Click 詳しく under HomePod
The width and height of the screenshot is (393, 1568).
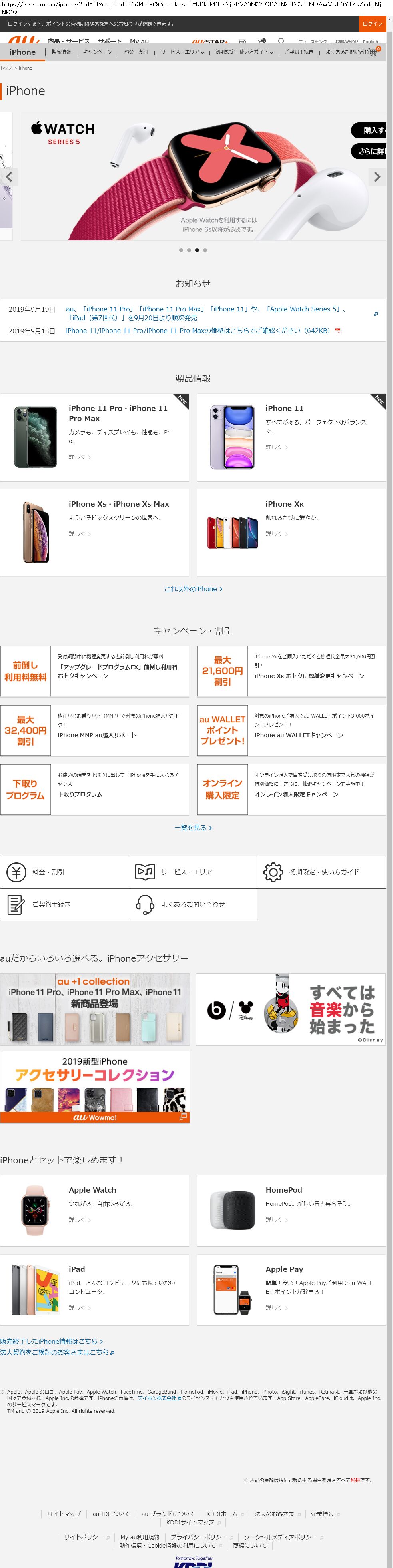tap(276, 1220)
